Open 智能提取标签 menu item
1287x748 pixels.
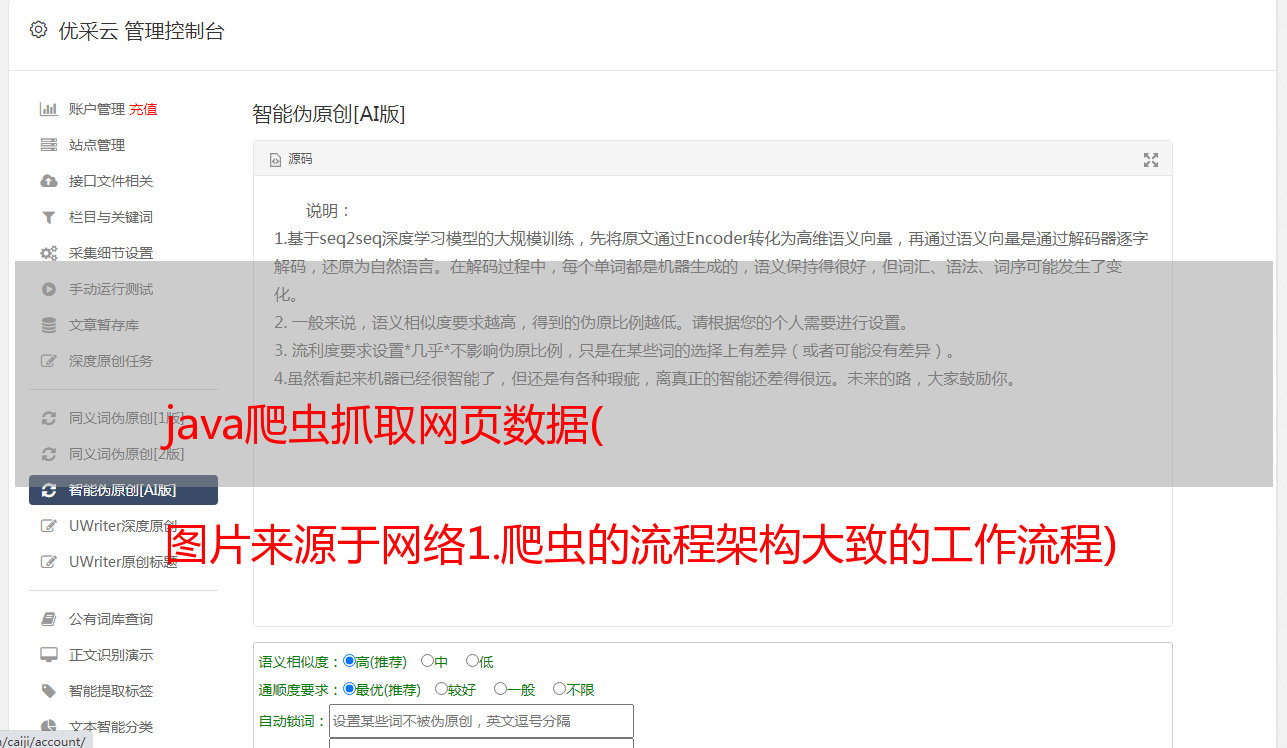pos(111,691)
